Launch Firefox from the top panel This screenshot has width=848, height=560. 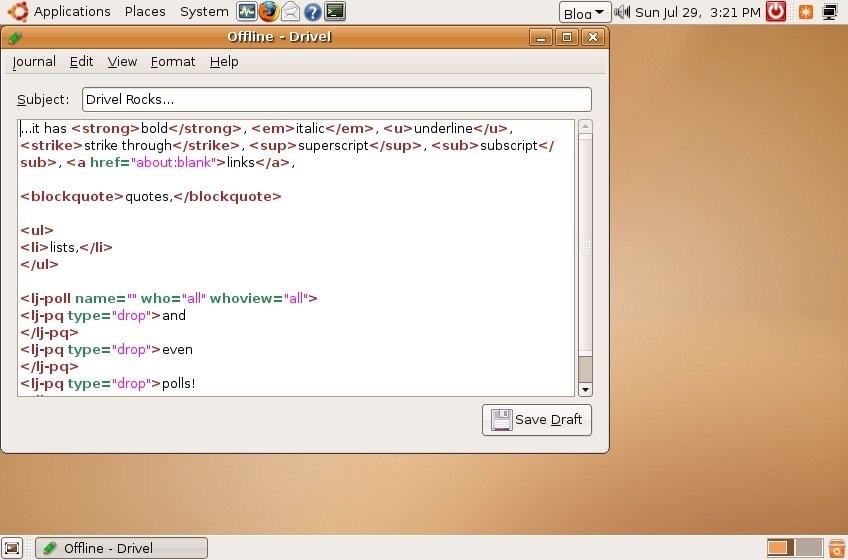click(x=269, y=11)
